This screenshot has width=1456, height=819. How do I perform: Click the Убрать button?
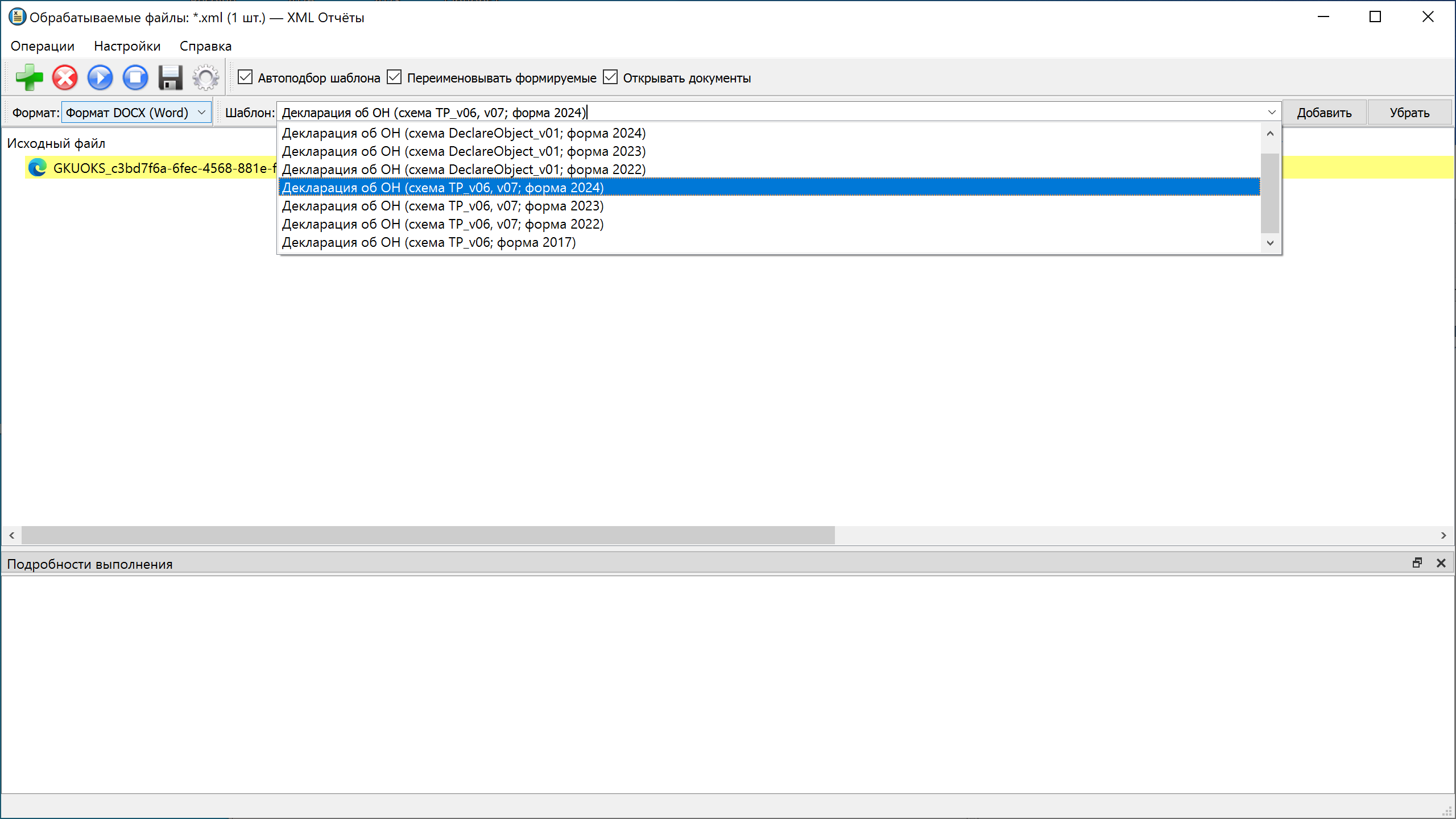[1409, 113]
